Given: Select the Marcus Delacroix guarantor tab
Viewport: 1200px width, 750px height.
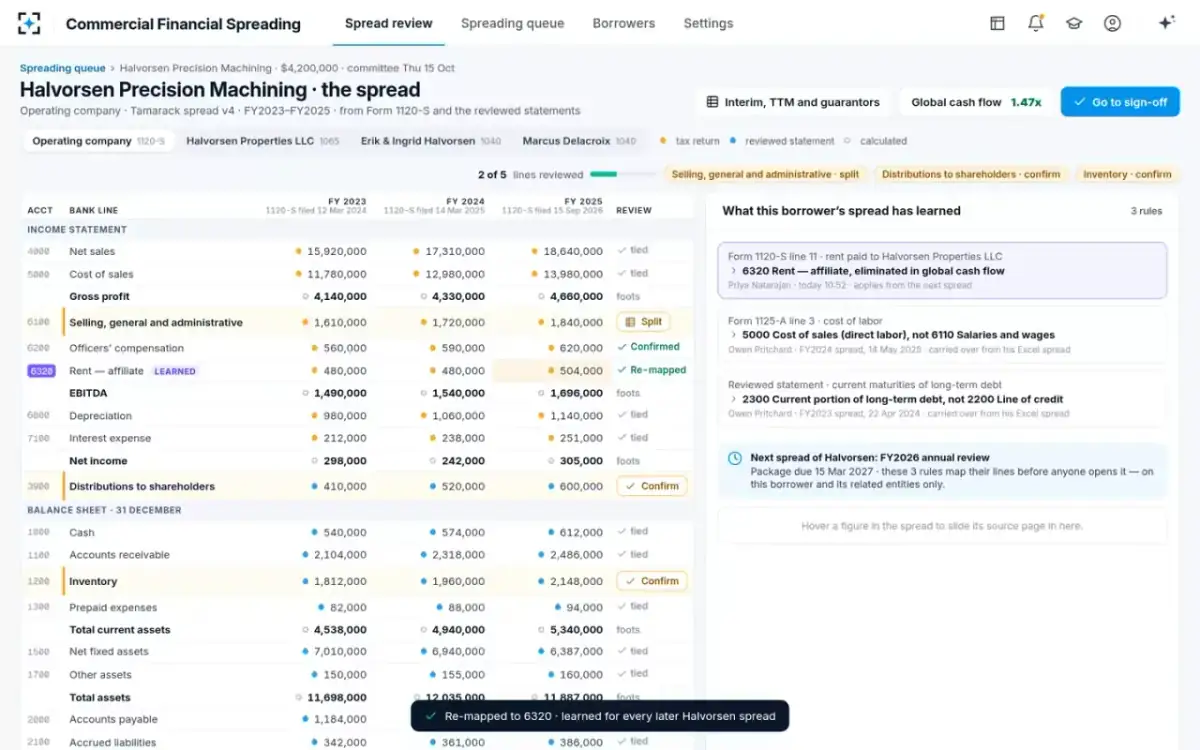Looking at the screenshot, I should coord(579,141).
